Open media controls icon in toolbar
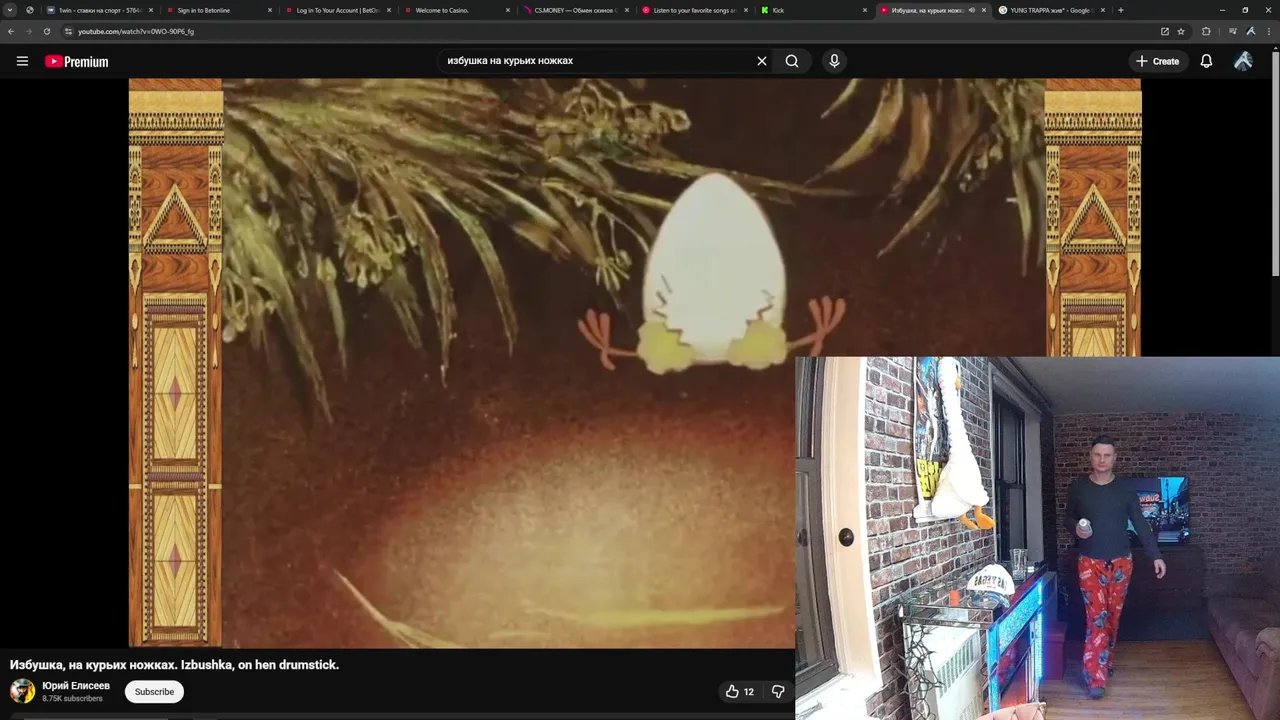1280x720 pixels. tap(1232, 31)
